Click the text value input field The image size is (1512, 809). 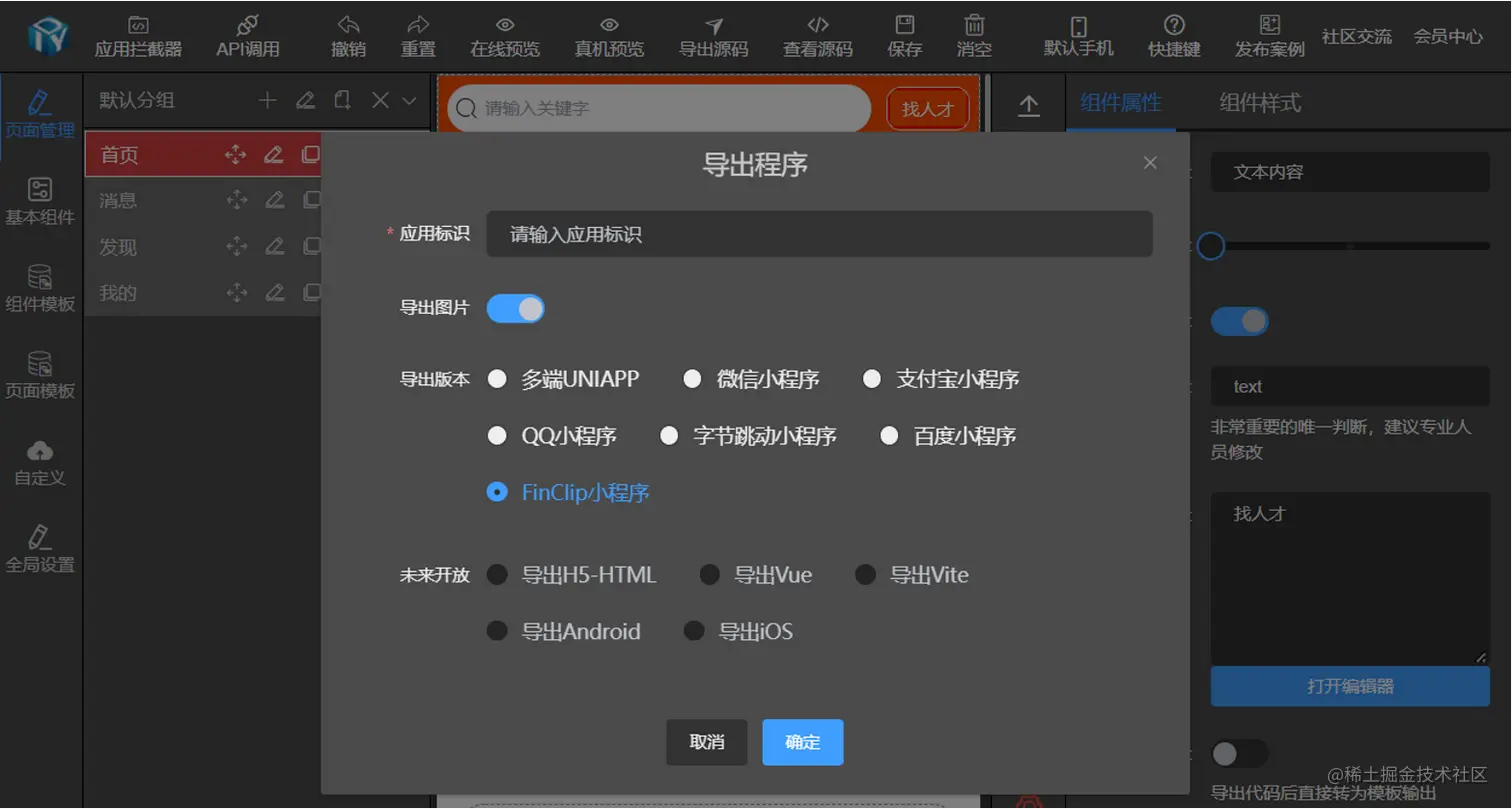pyautogui.click(x=1350, y=386)
